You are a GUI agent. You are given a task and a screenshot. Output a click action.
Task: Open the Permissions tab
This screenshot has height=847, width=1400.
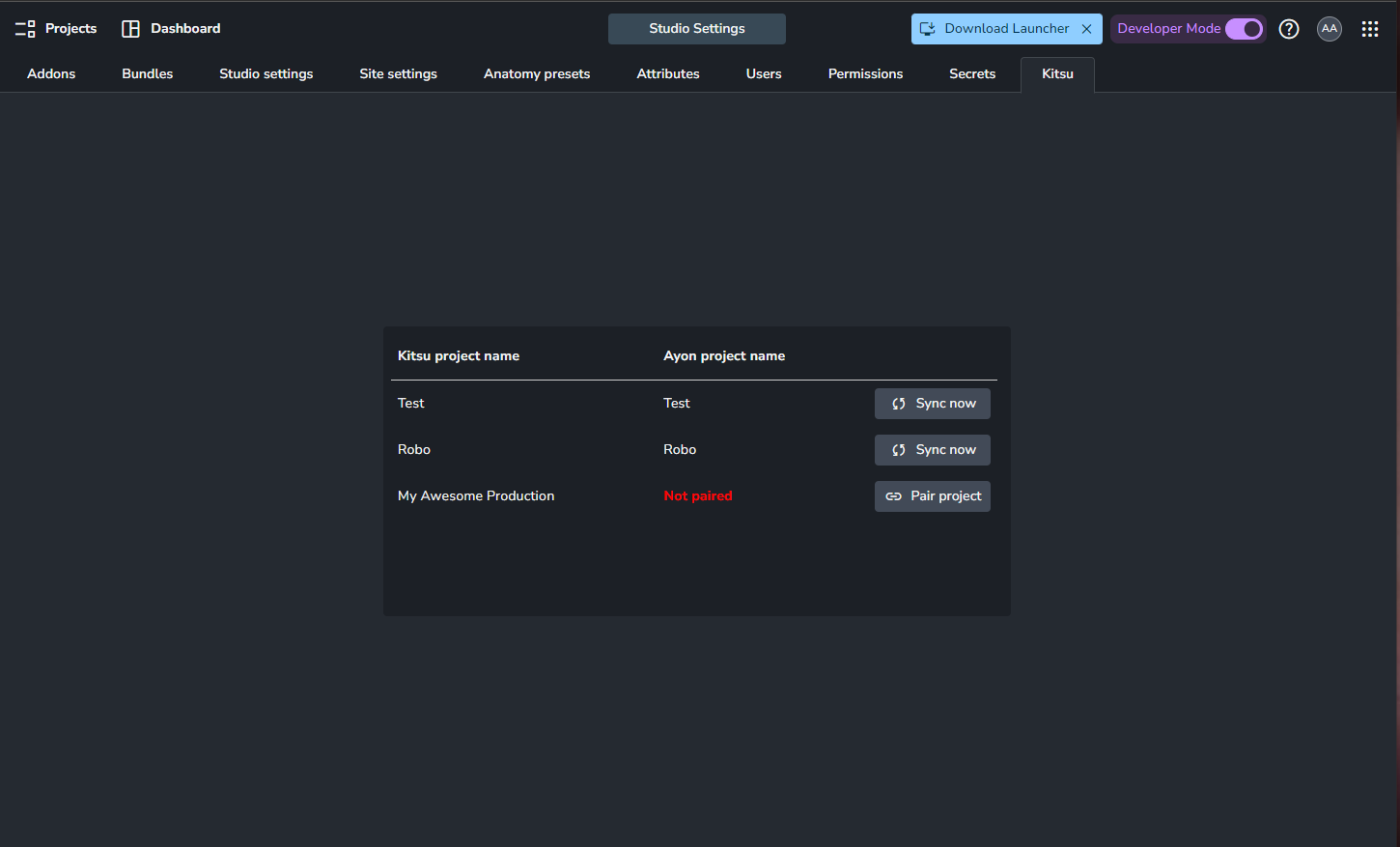(x=866, y=74)
